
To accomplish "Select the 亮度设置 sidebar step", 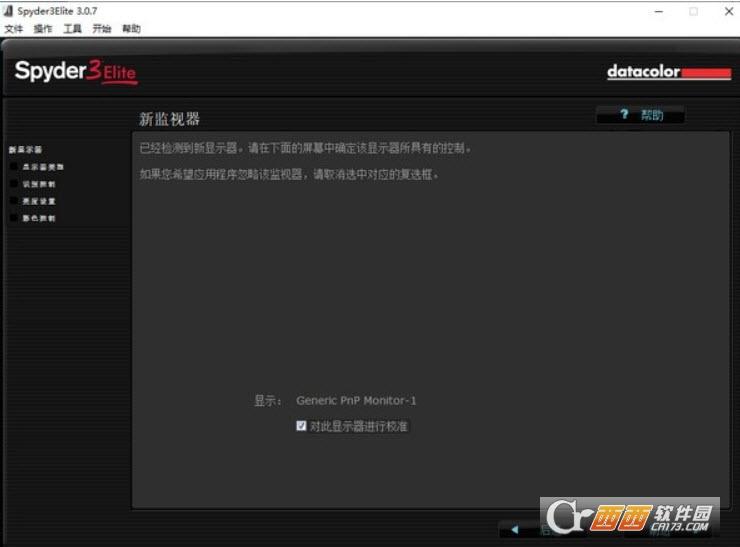I will tap(39, 201).
